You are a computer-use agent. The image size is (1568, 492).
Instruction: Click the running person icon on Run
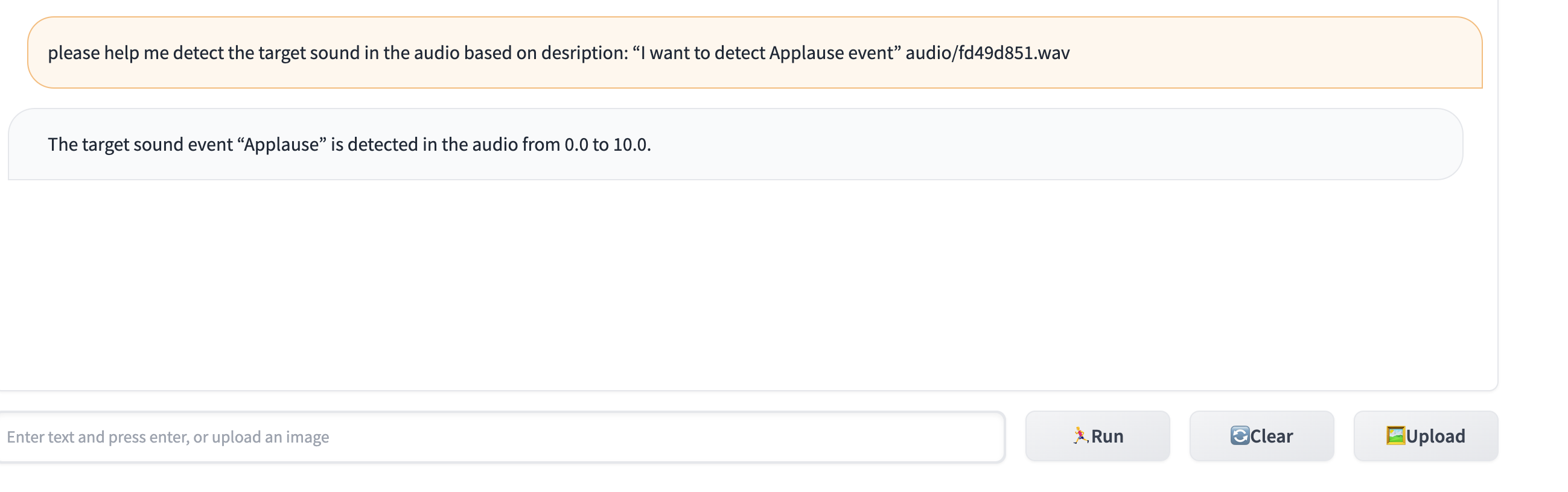(x=1080, y=435)
